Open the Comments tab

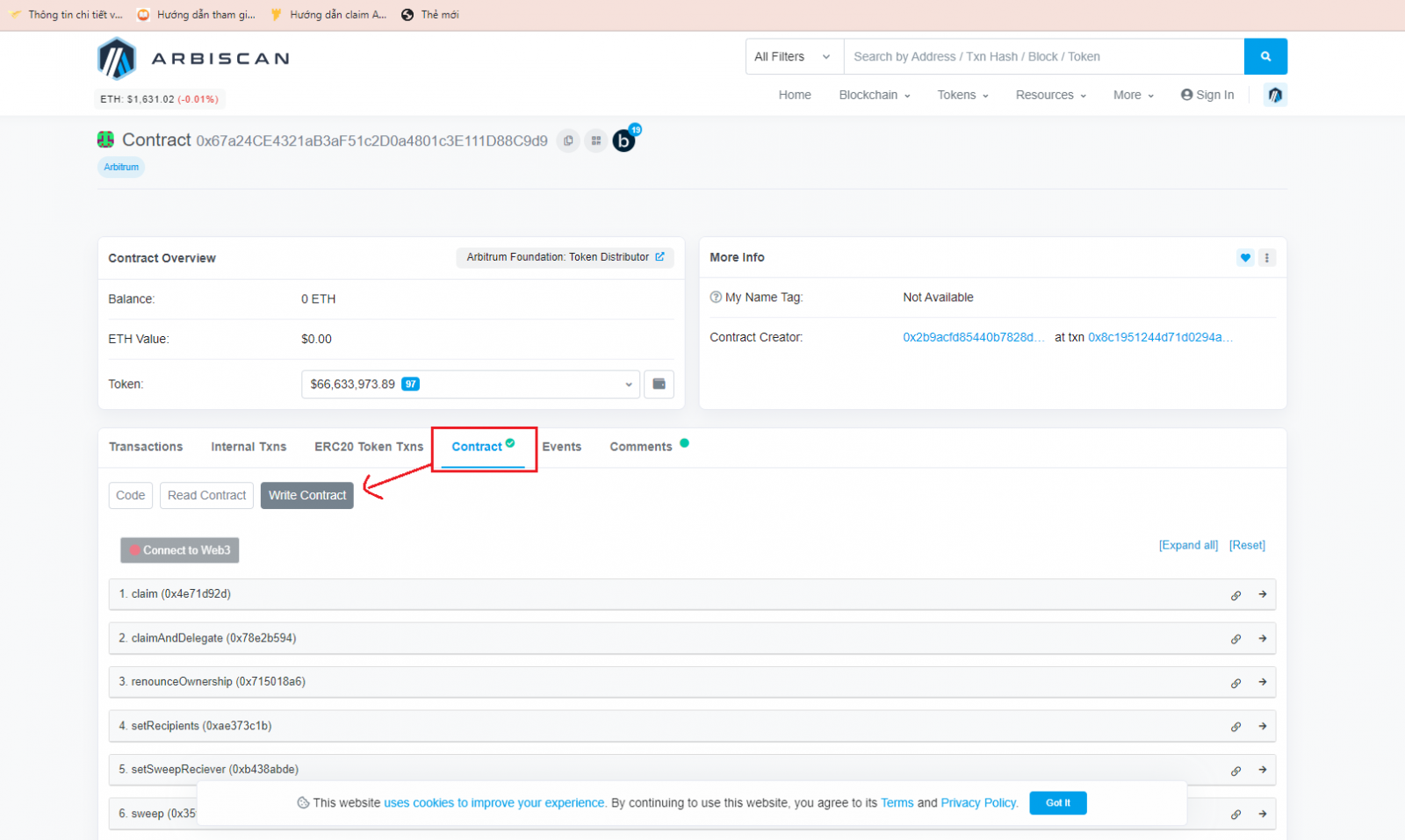click(641, 447)
